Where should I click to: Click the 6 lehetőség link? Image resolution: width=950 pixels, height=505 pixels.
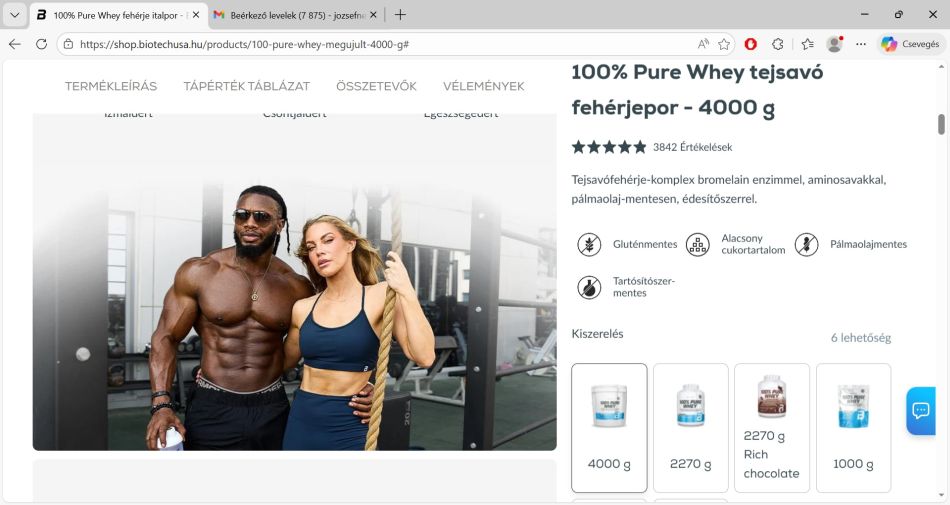pos(861,338)
